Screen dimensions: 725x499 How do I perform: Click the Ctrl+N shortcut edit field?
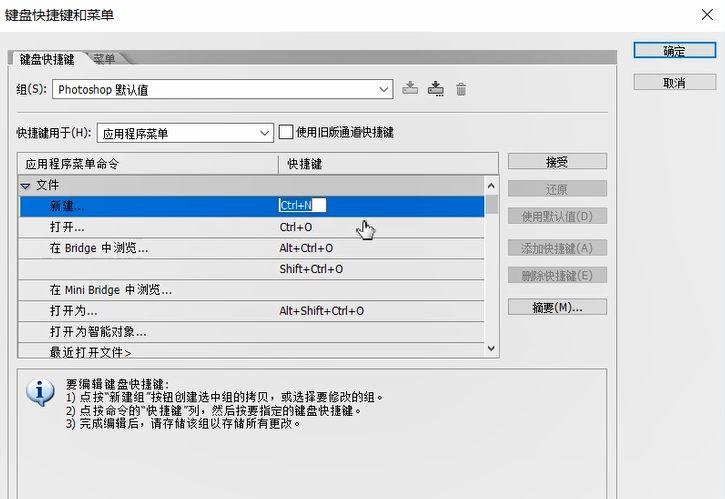pyautogui.click(x=302, y=205)
